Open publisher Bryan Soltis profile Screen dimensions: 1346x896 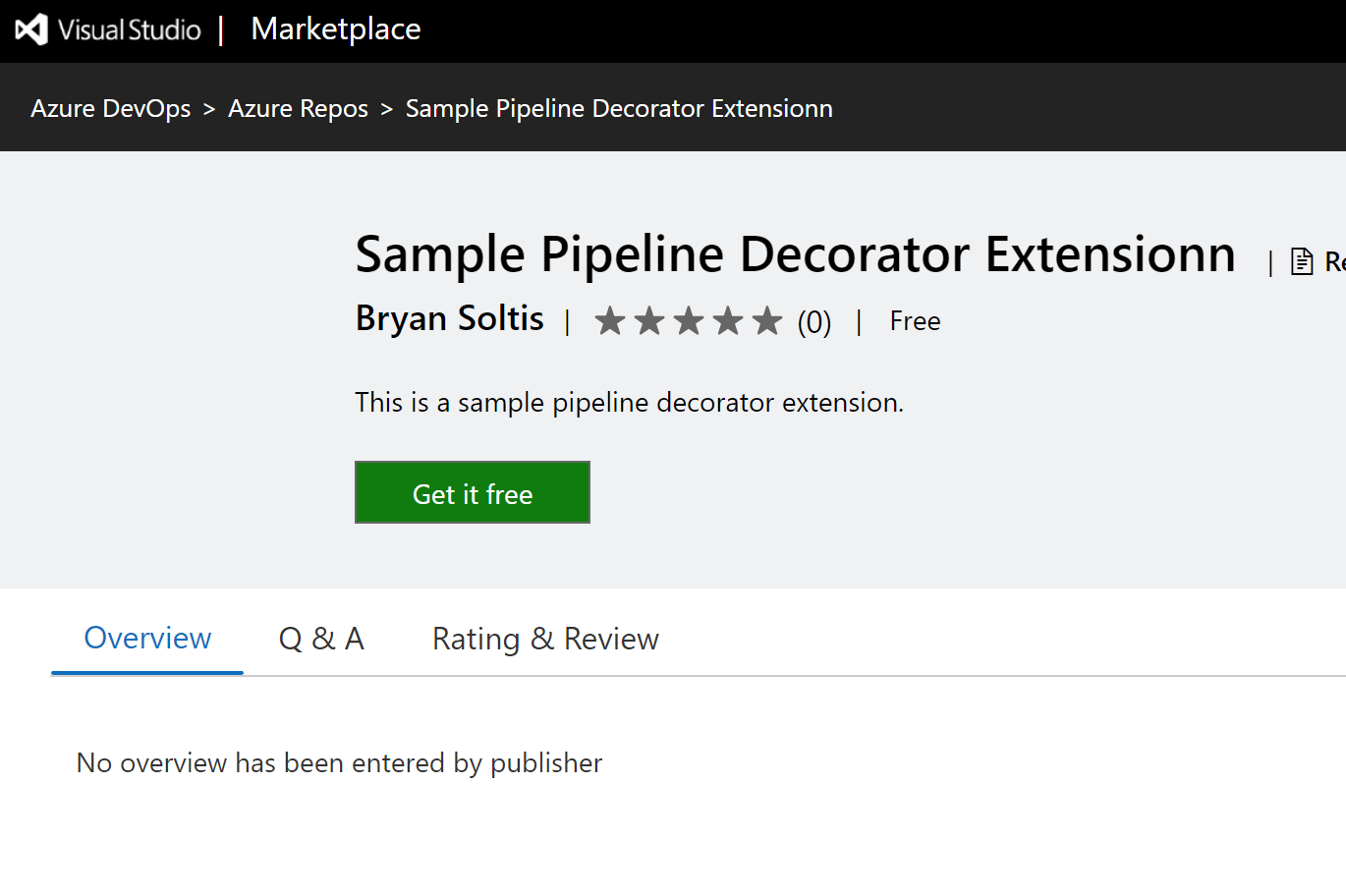449,317
